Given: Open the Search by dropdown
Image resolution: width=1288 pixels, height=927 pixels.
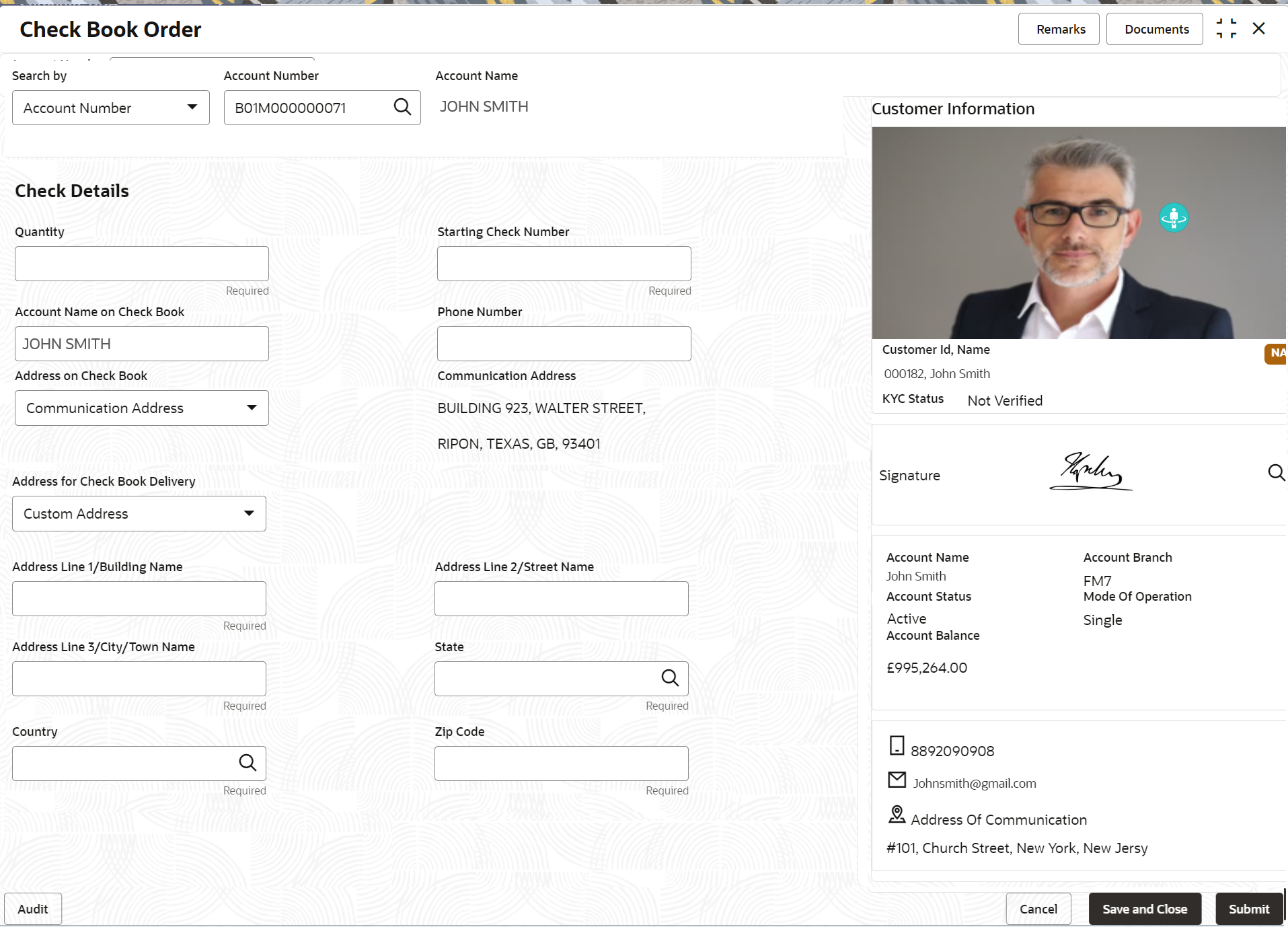Looking at the screenshot, I should pyautogui.click(x=111, y=108).
